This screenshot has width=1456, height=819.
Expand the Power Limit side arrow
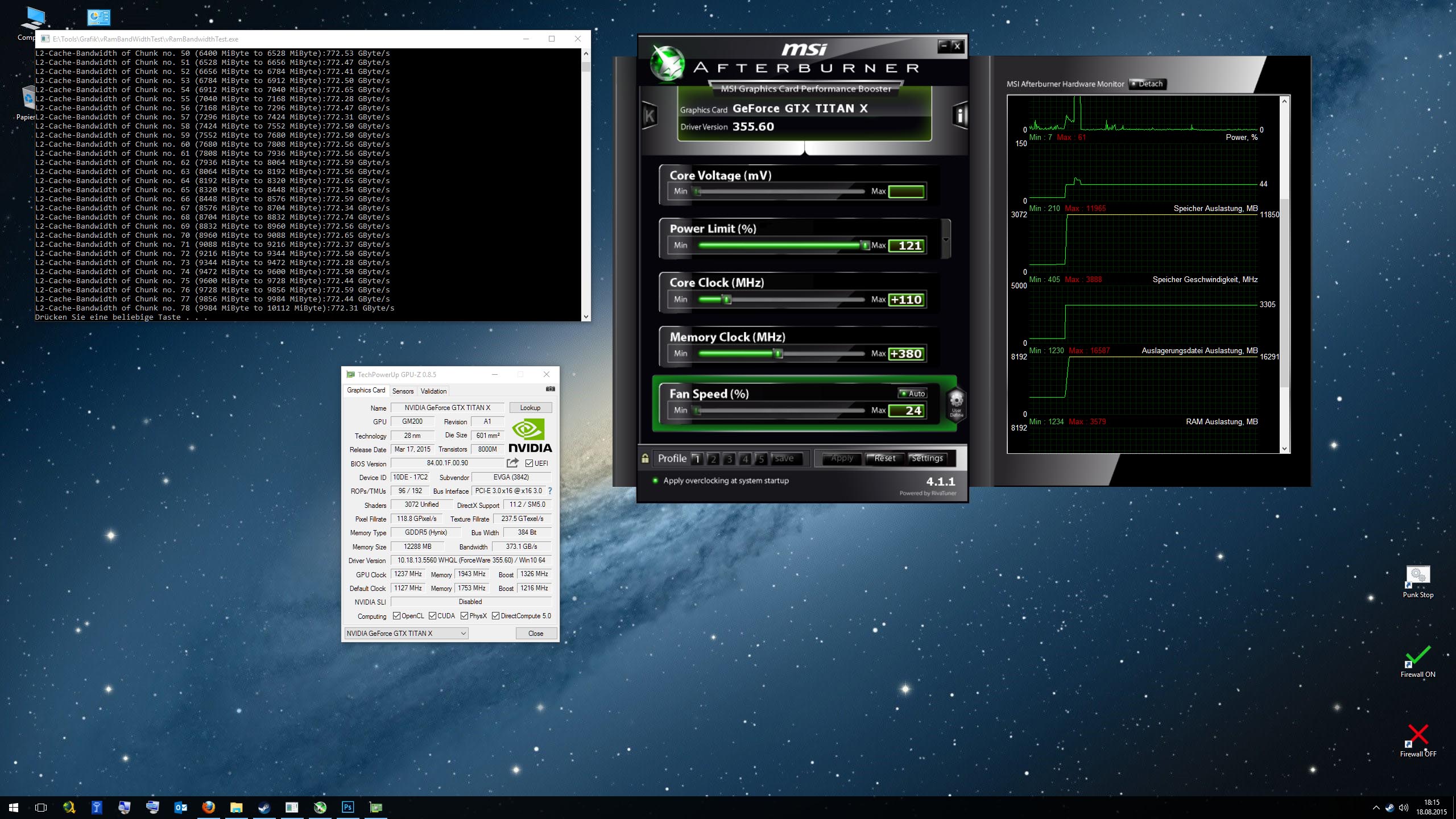point(946,239)
